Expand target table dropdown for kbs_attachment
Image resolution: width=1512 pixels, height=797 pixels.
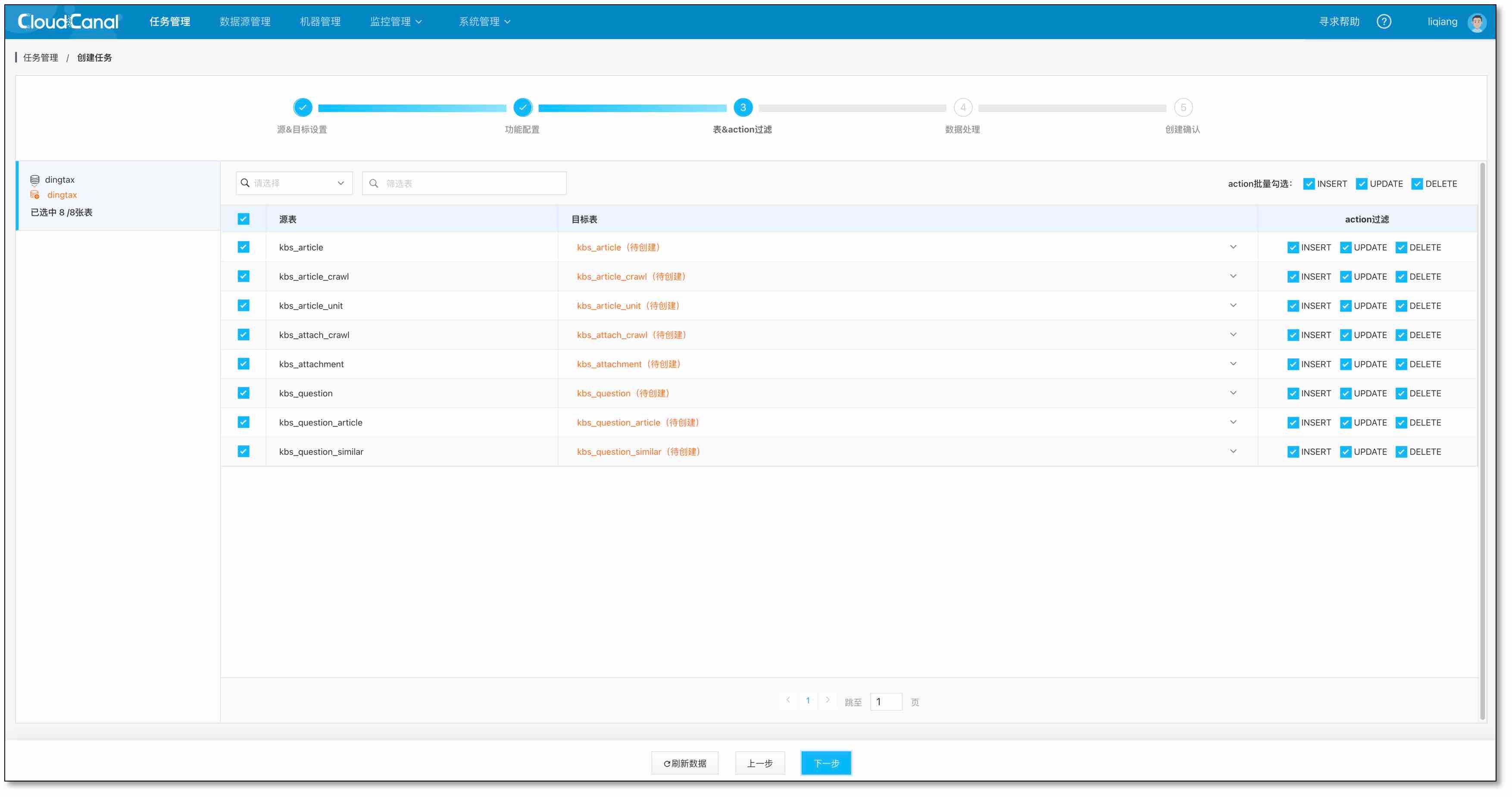tap(1233, 364)
